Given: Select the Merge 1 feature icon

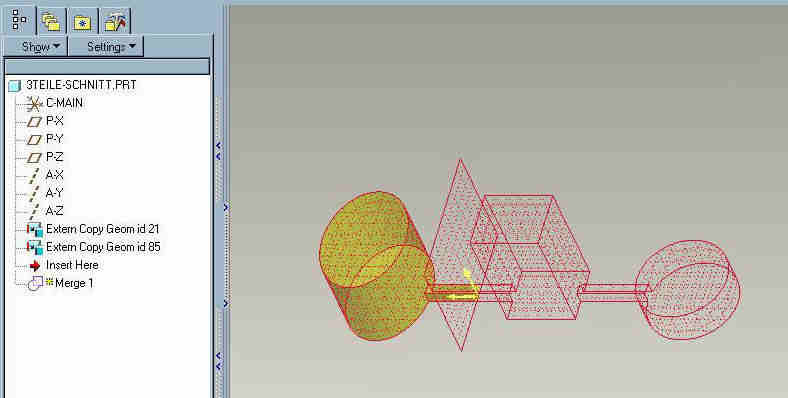Looking at the screenshot, I should point(35,283).
